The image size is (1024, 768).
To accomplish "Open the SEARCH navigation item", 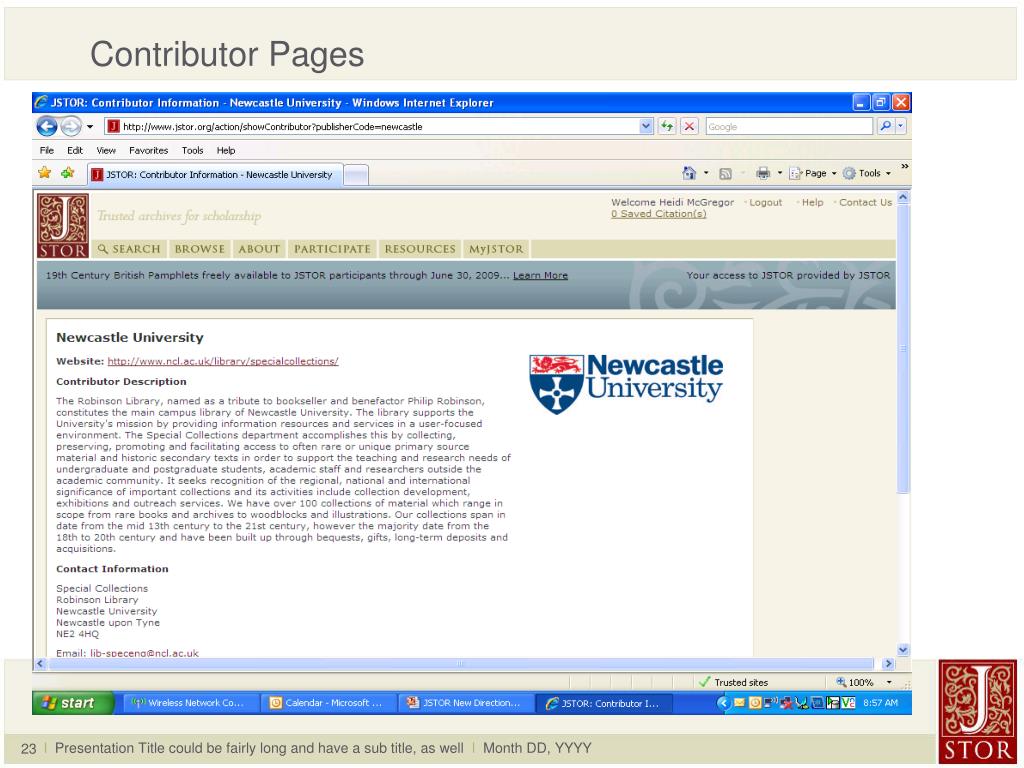I will click(x=129, y=249).
